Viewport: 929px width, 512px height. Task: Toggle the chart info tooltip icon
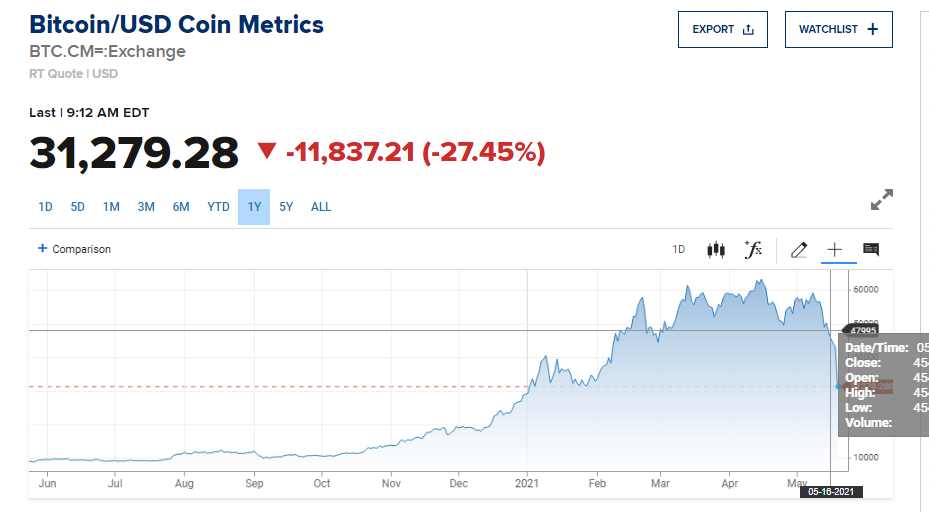[x=871, y=250]
